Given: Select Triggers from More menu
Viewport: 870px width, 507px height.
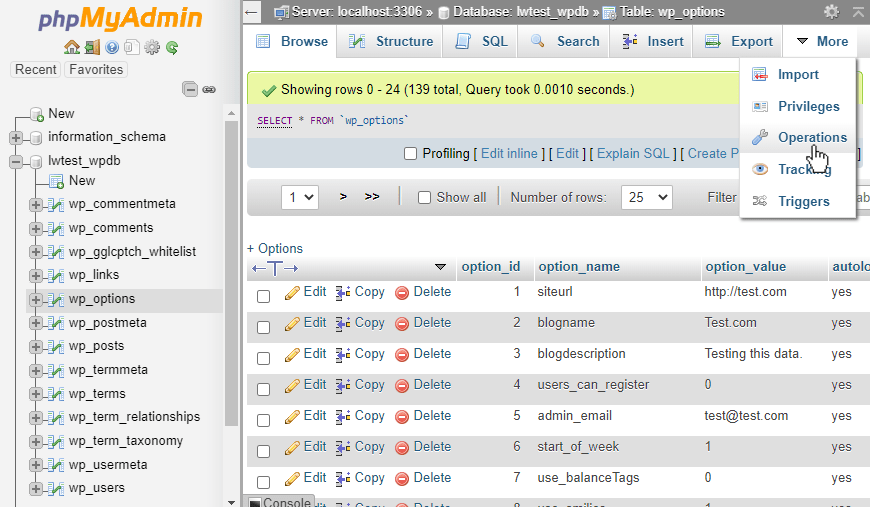Looking at the screenshot, I should 798,201.
